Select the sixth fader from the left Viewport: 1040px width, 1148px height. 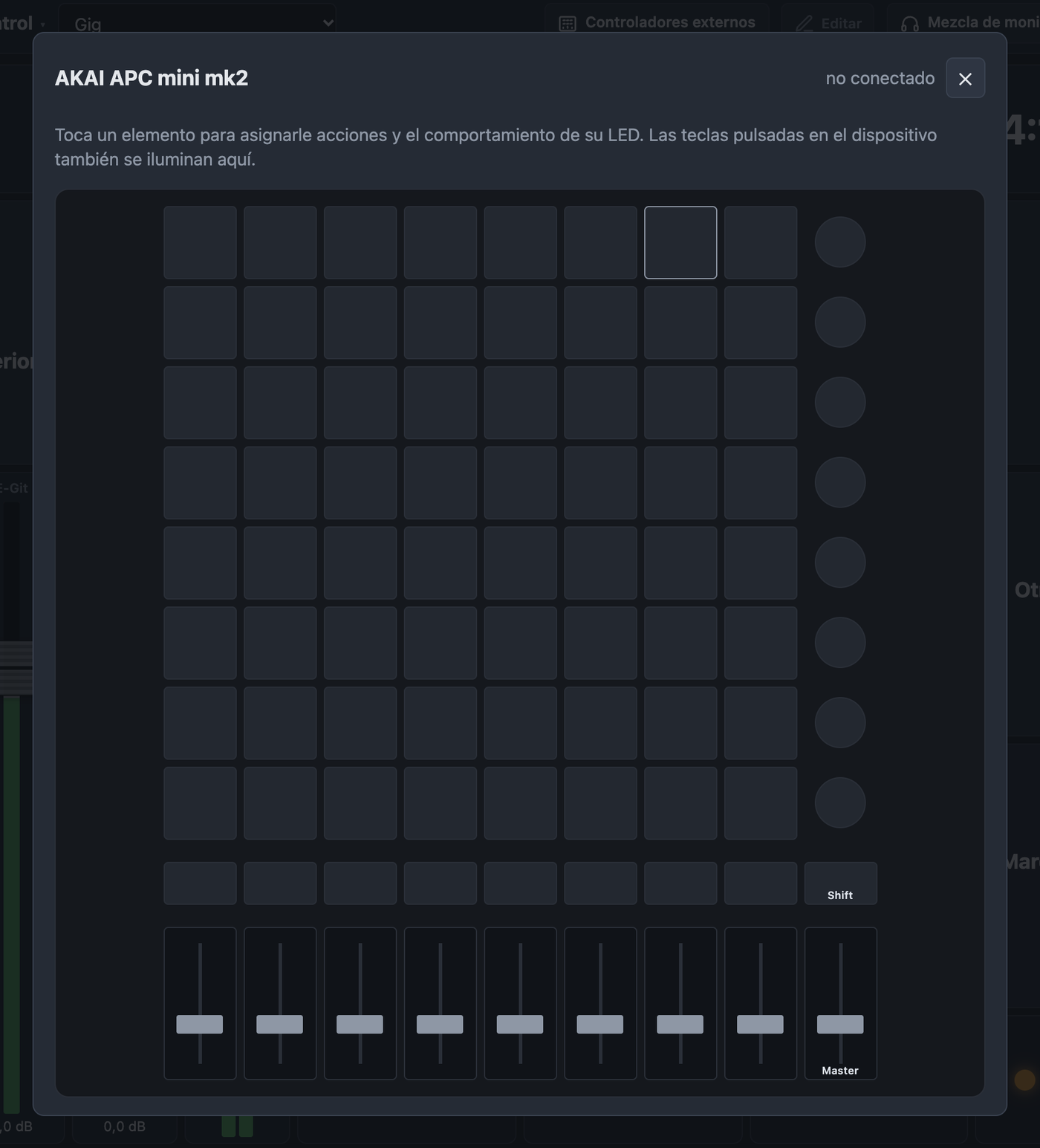600,1003
